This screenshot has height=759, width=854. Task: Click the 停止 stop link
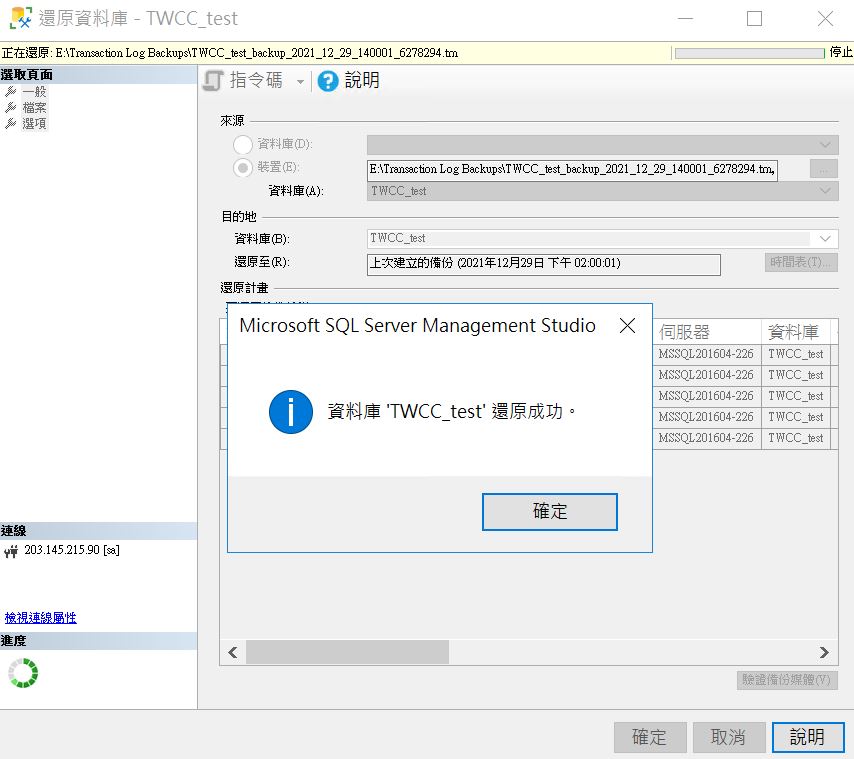click(841, 52)
